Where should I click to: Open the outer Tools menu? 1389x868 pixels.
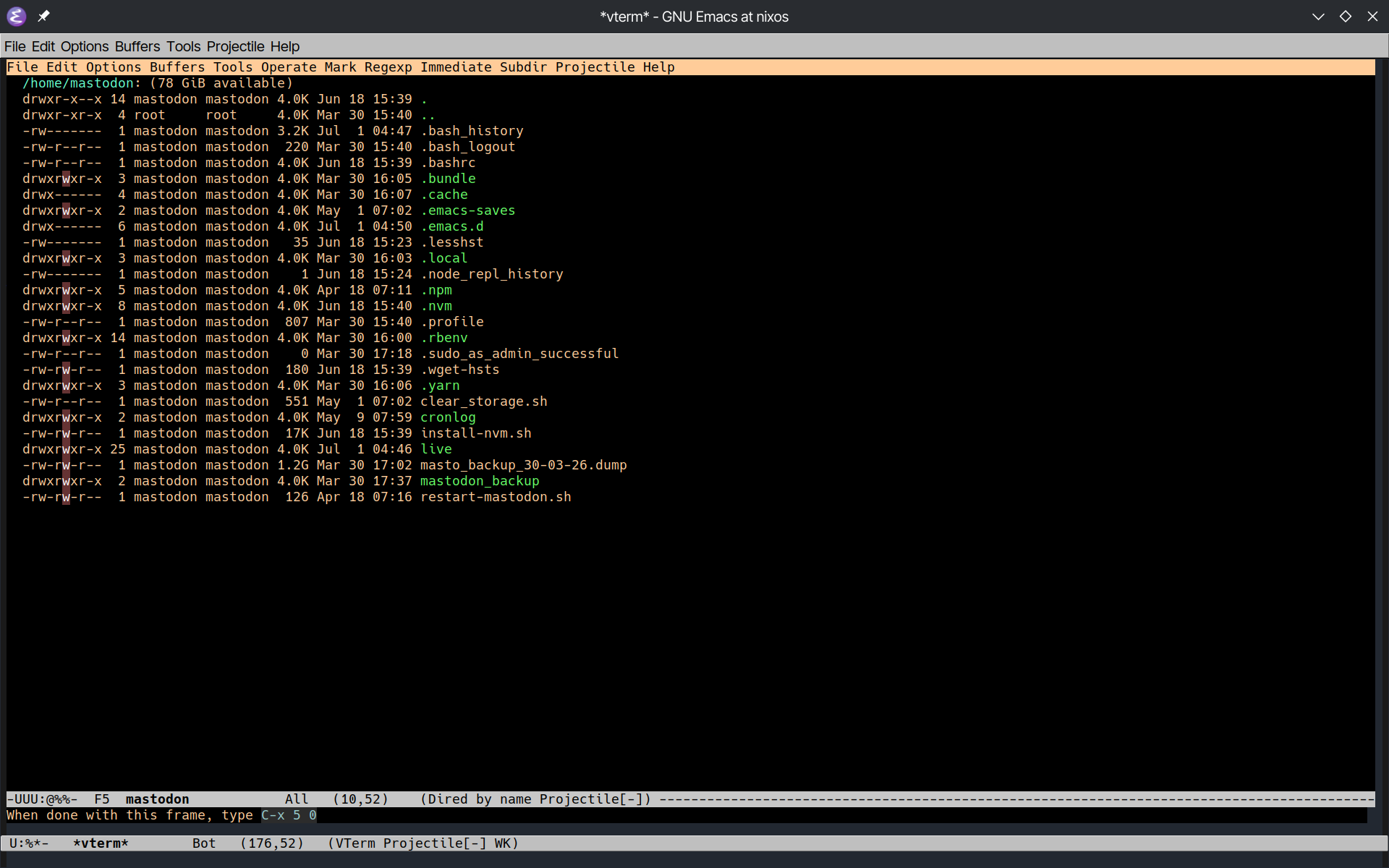pos(184,46)
